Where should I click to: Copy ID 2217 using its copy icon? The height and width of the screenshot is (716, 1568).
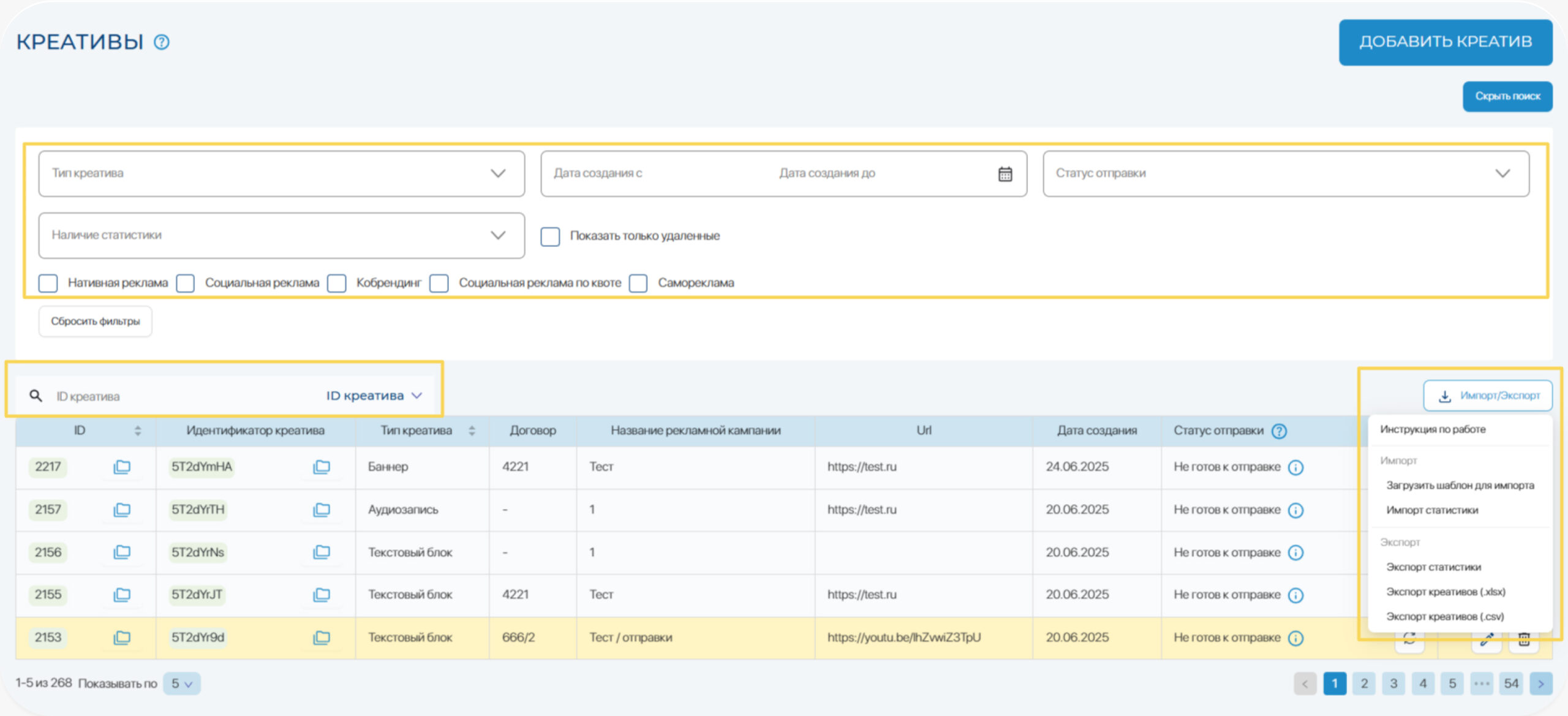coord(122,467)
